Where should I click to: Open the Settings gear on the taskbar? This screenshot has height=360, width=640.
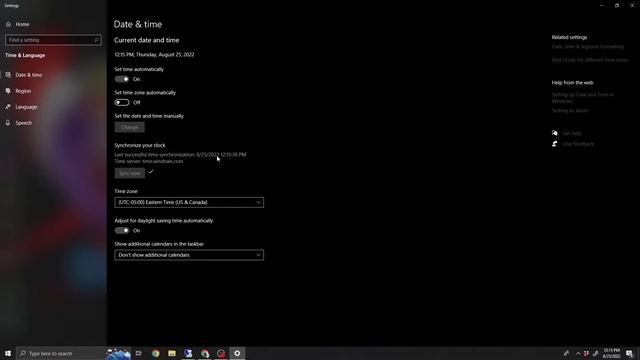click(237, 353)
